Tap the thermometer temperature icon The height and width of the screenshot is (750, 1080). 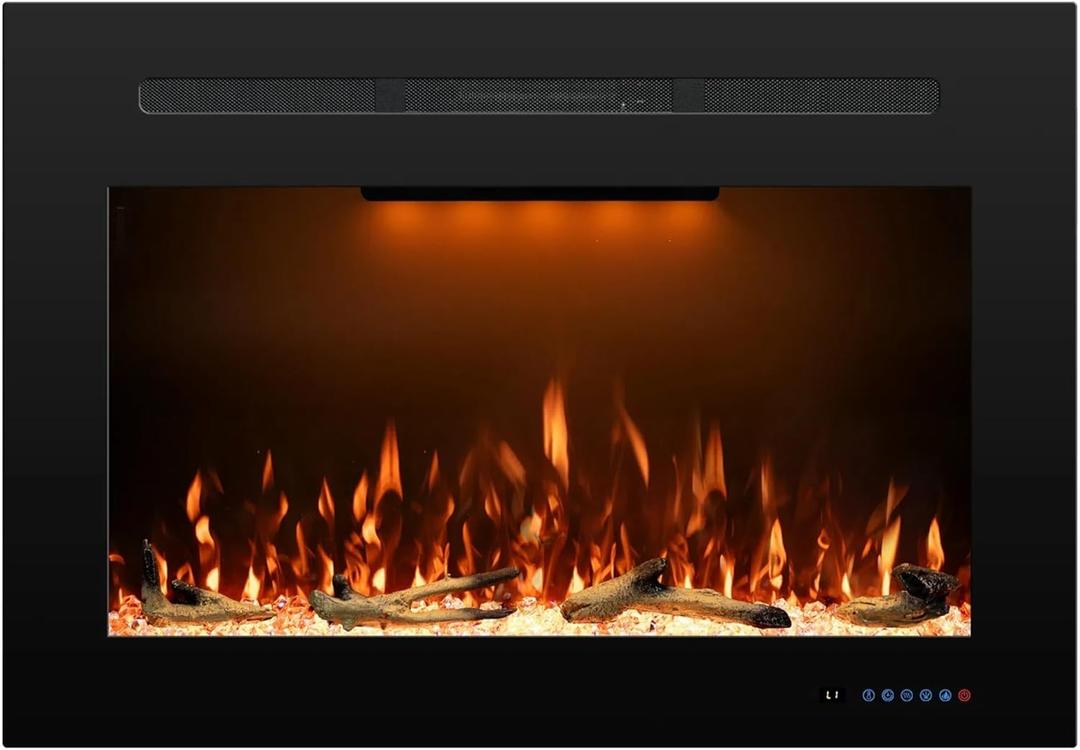click(x=868, y=695)
